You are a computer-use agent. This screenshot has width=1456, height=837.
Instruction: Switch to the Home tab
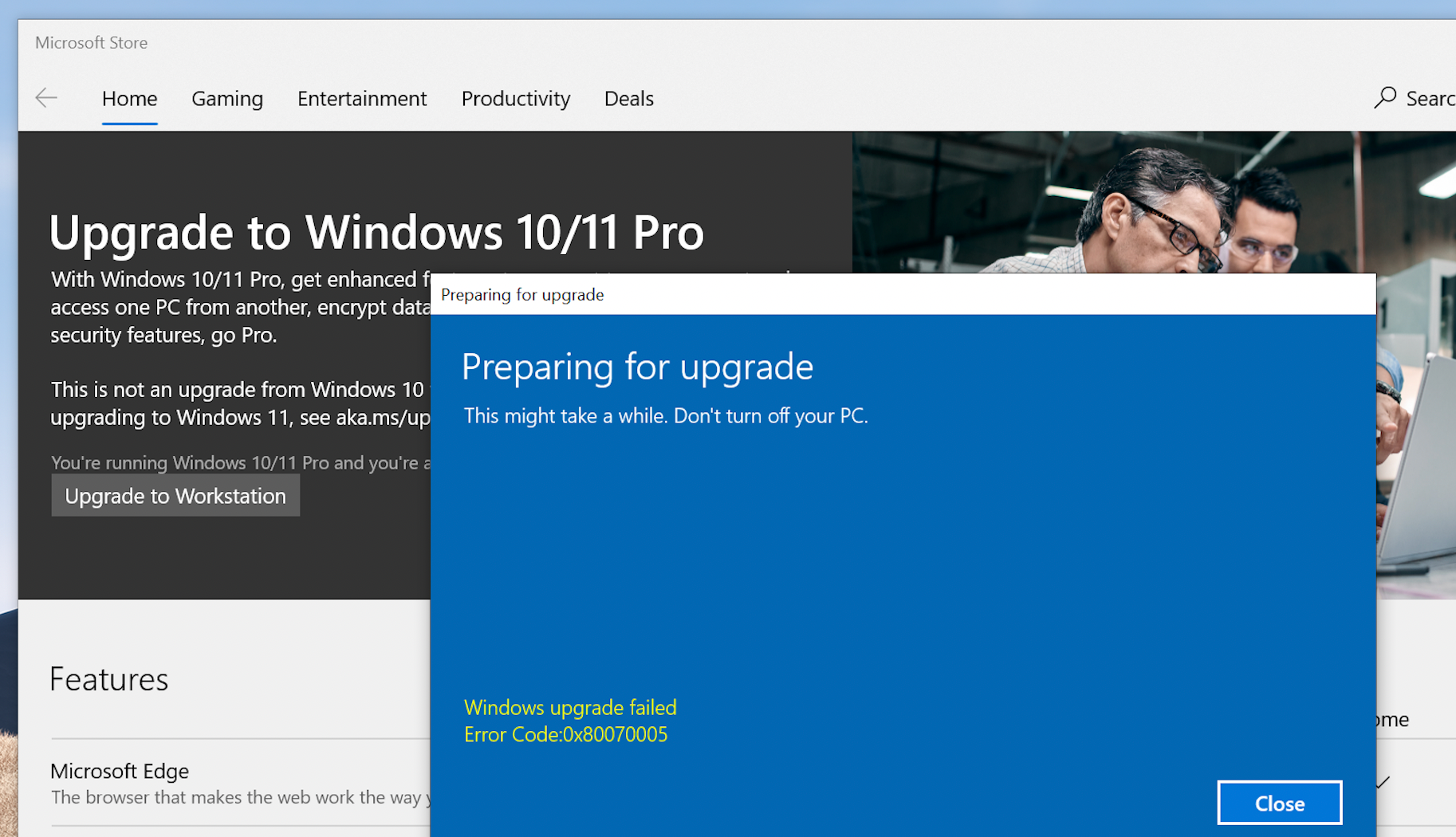point(130,99)
